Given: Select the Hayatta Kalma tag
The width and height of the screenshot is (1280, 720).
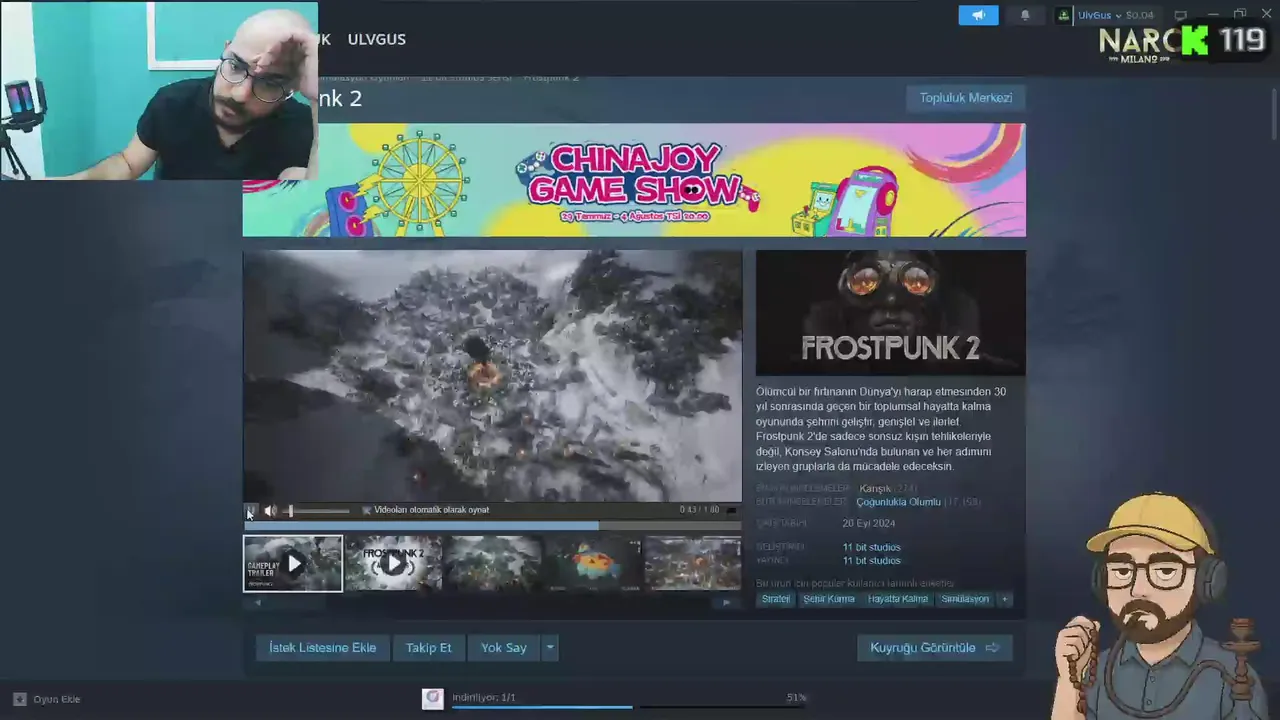Looking at the screenshot, I should coord(898,599).
